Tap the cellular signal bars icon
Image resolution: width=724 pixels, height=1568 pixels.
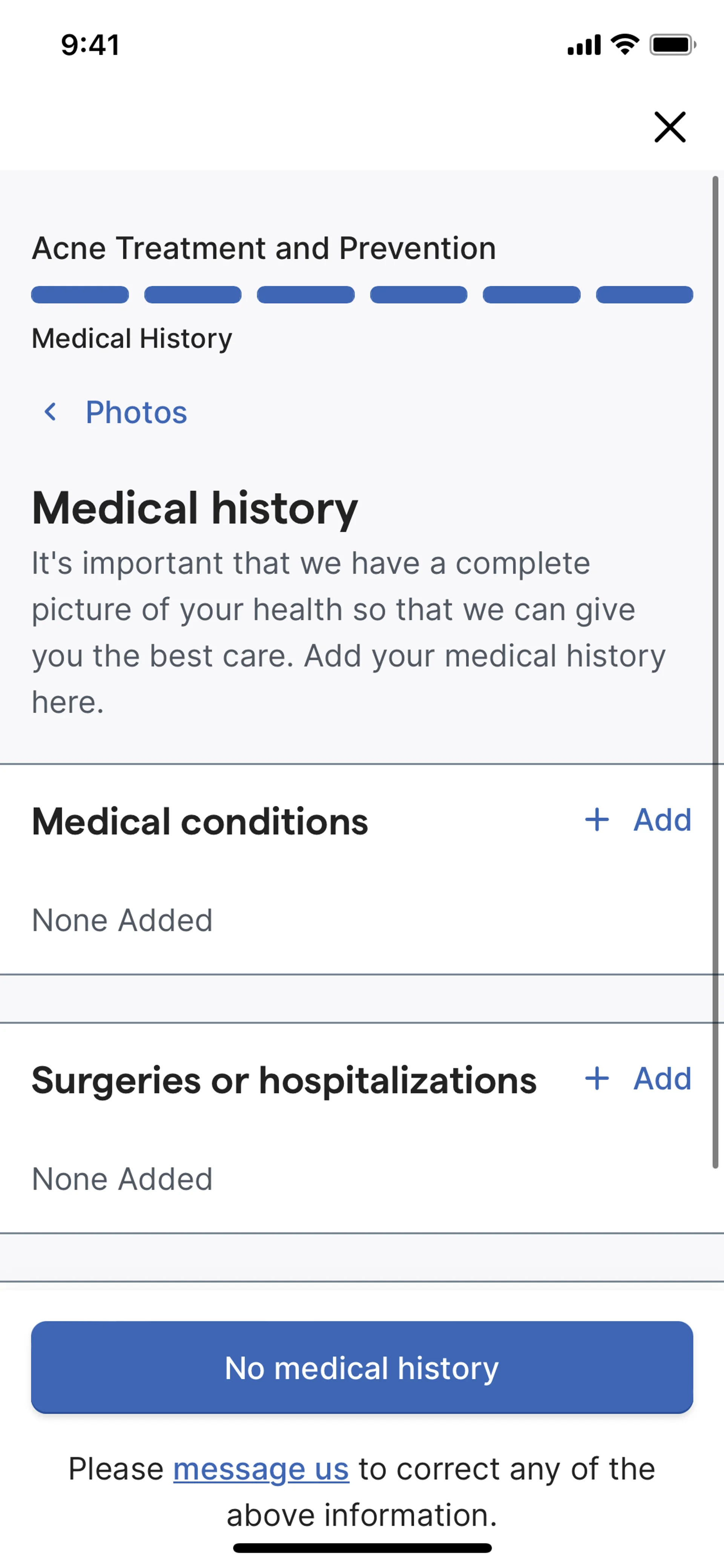tap(584, 45)
